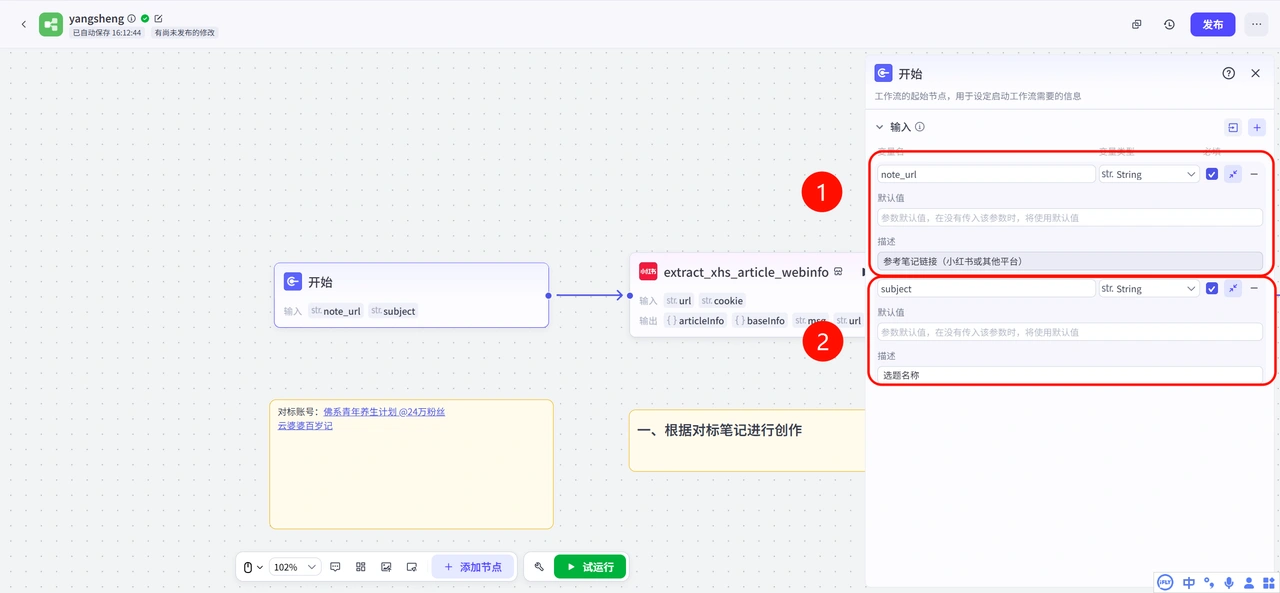Click the edit pencil icon next to yangsheng
The width and height of the screenshot is (1280, 593).
[x=159, y=18]
